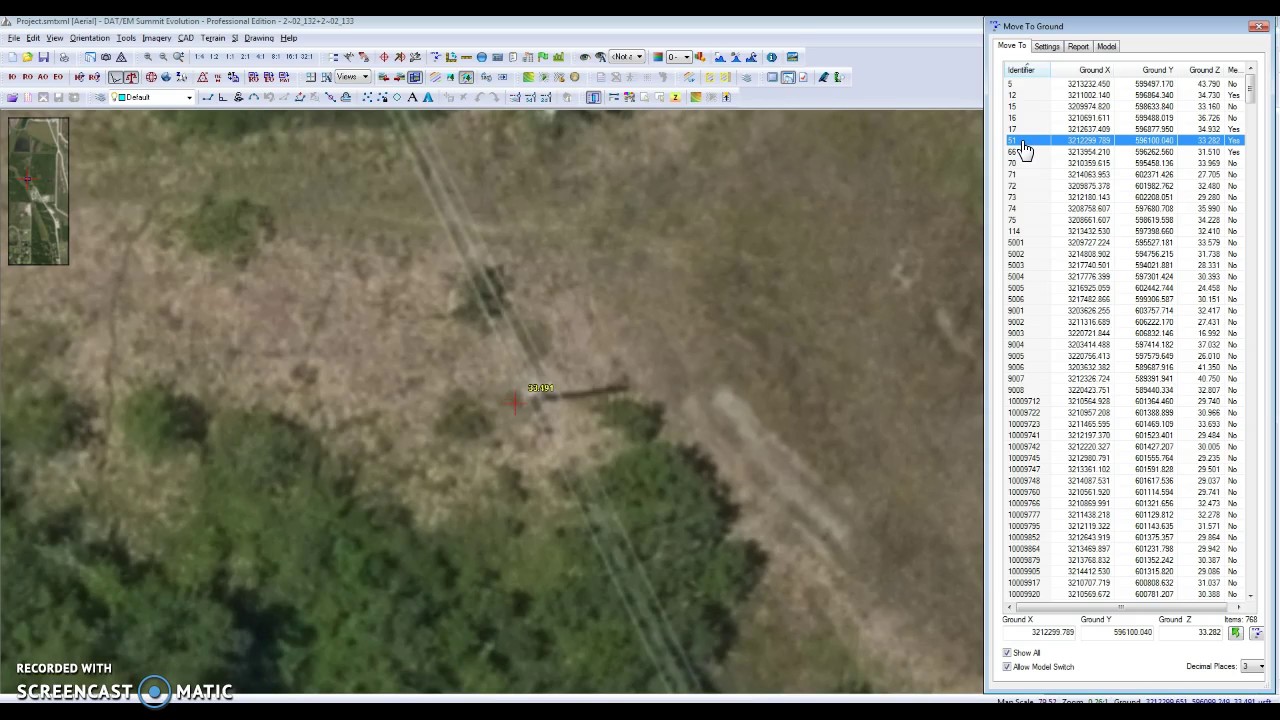Image resolution: width=1280 pixels, height=720 pixels.
Task: Switch to the Settings tab
Action: (1047, 46)
